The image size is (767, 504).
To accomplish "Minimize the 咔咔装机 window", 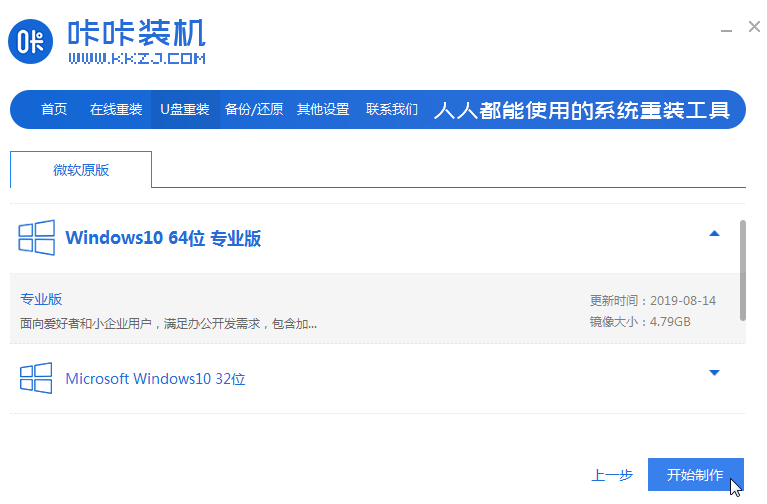I will click(x=725, y=29).
